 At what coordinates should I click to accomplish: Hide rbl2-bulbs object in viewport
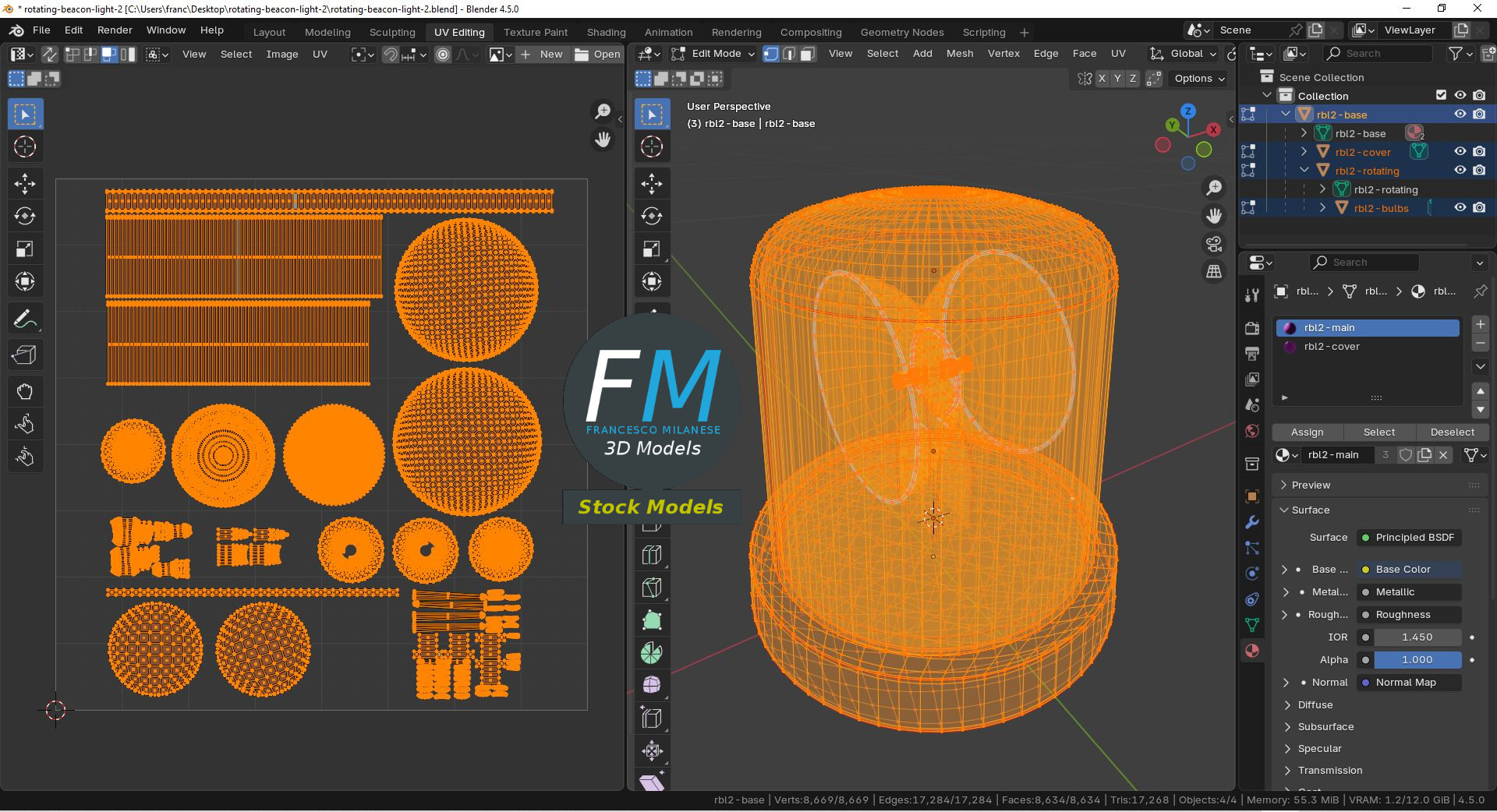coord(1460,208)
